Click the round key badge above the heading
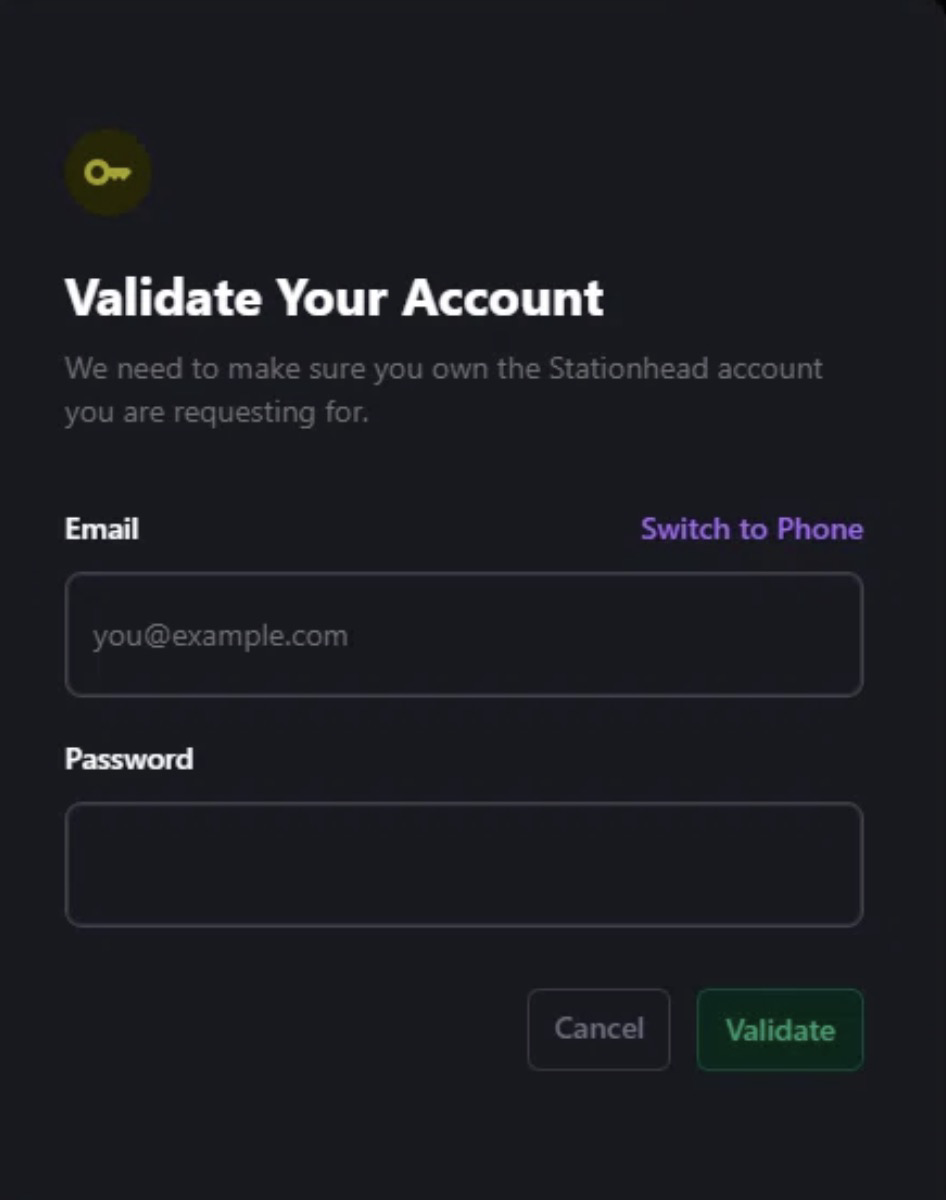 click(107, 173)
